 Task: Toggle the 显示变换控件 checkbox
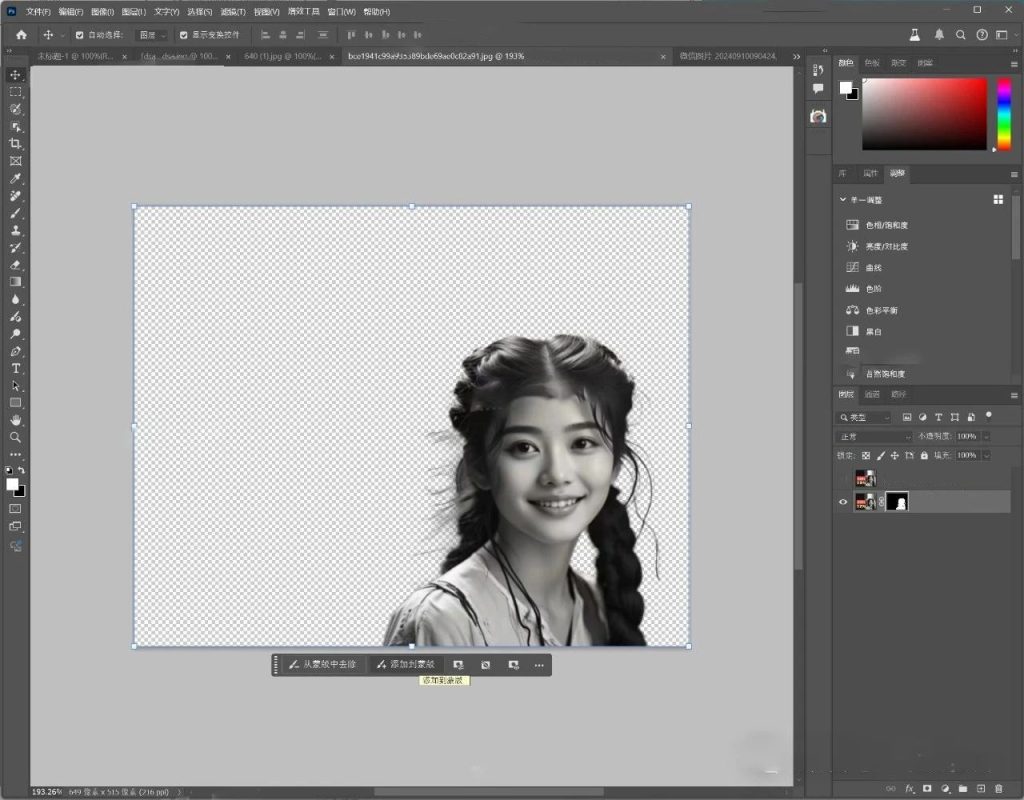tap(184, 35)
